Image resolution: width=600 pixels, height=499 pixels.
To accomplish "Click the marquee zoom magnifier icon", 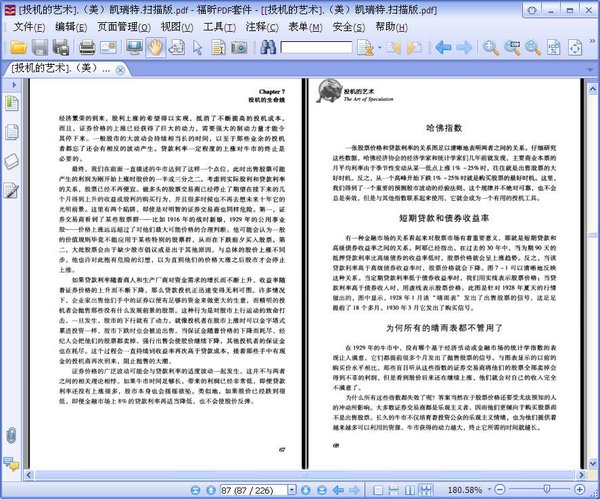I will [x=512, y=47].
